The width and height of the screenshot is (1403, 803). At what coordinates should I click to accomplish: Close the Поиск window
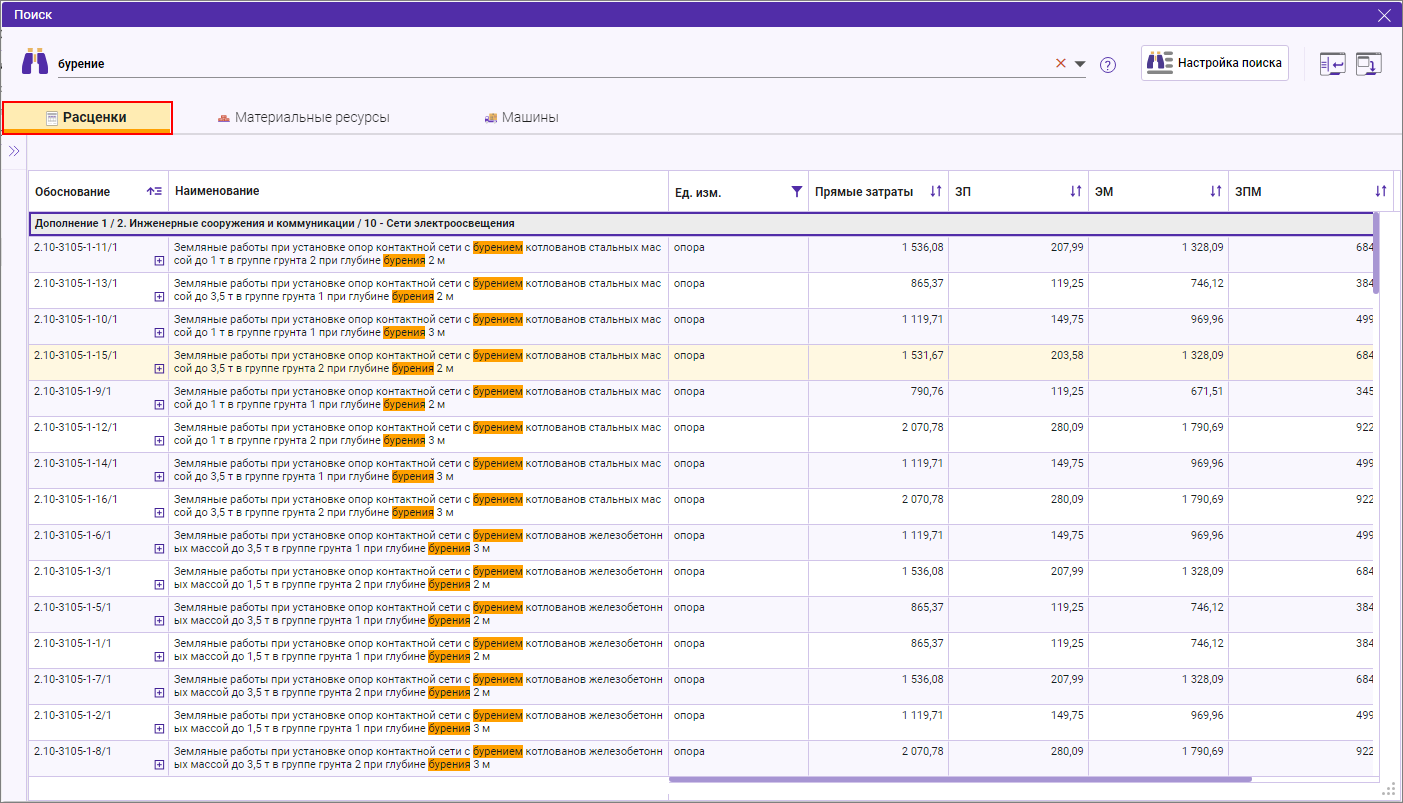pyautogui.click(x=1384, y=15)
